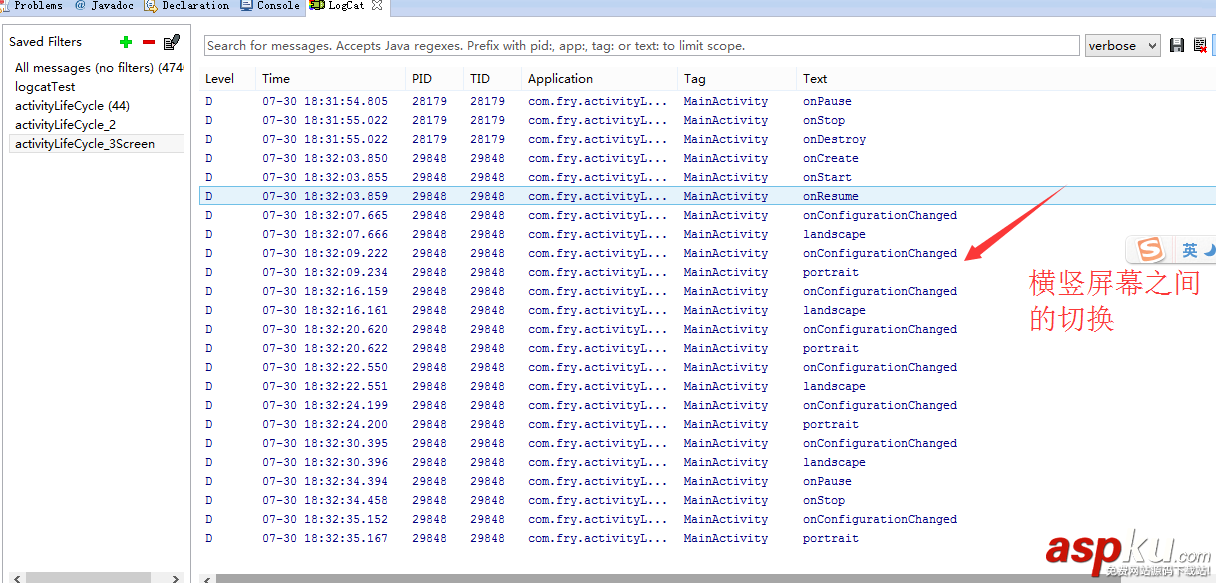Toggle the 英 language mode of the input method
1216x583 pixels.
pos(1190,250)
